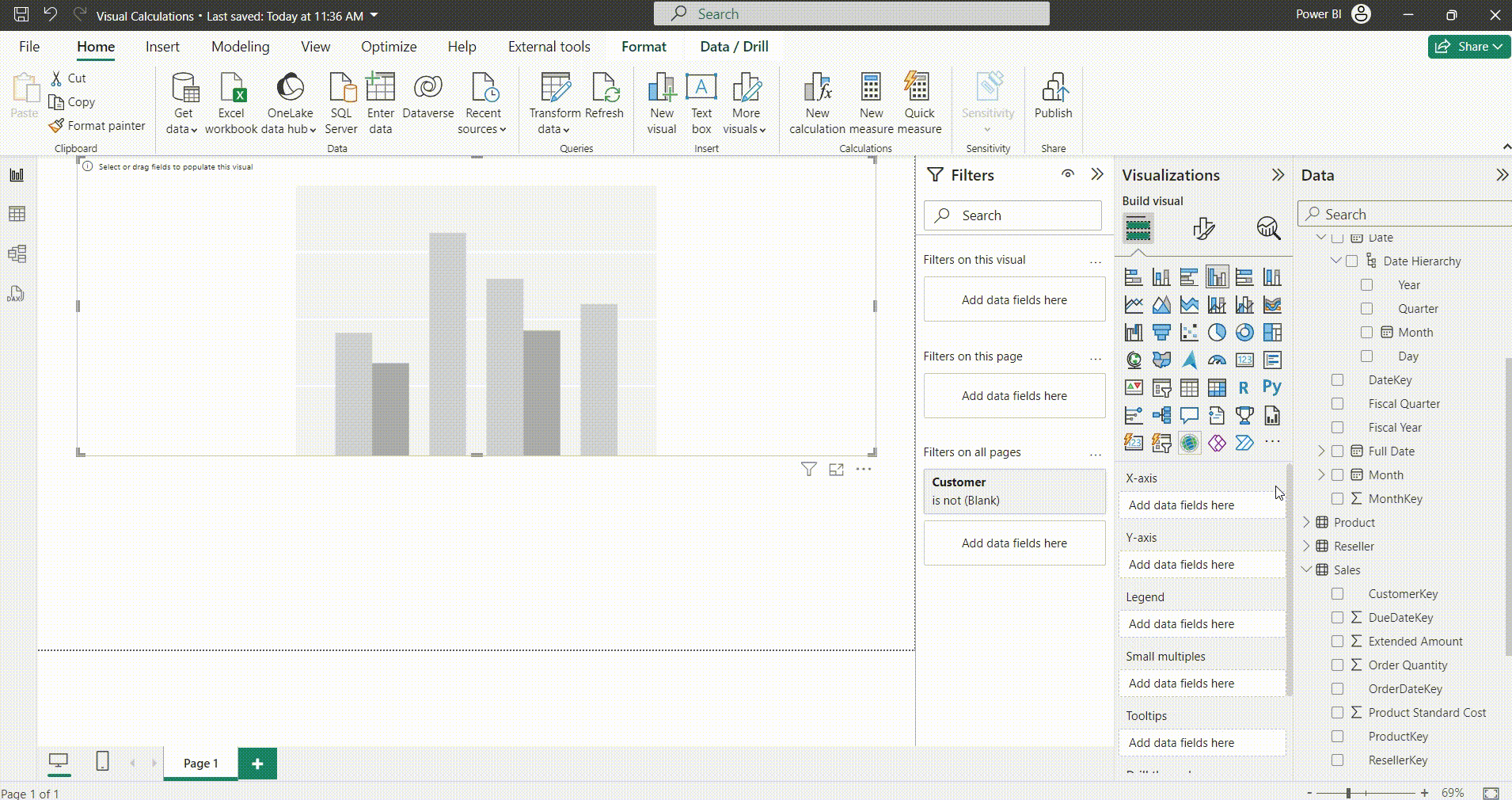
Task: Select the pie chart visualization
Action: tap(1217, 333)
